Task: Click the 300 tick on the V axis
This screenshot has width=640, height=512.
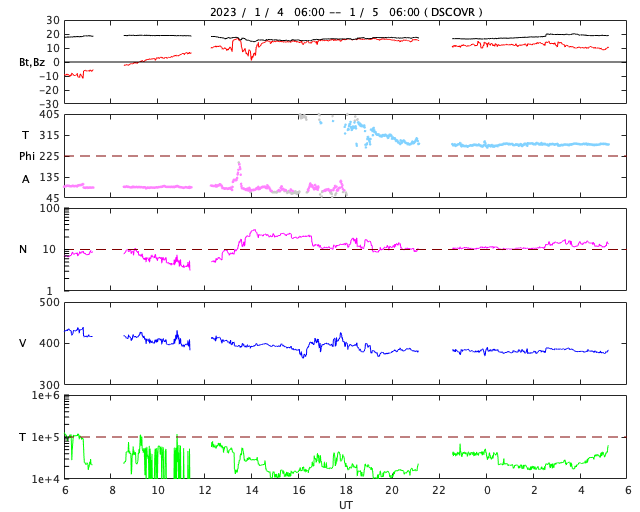Action: (x=49, y=385)
